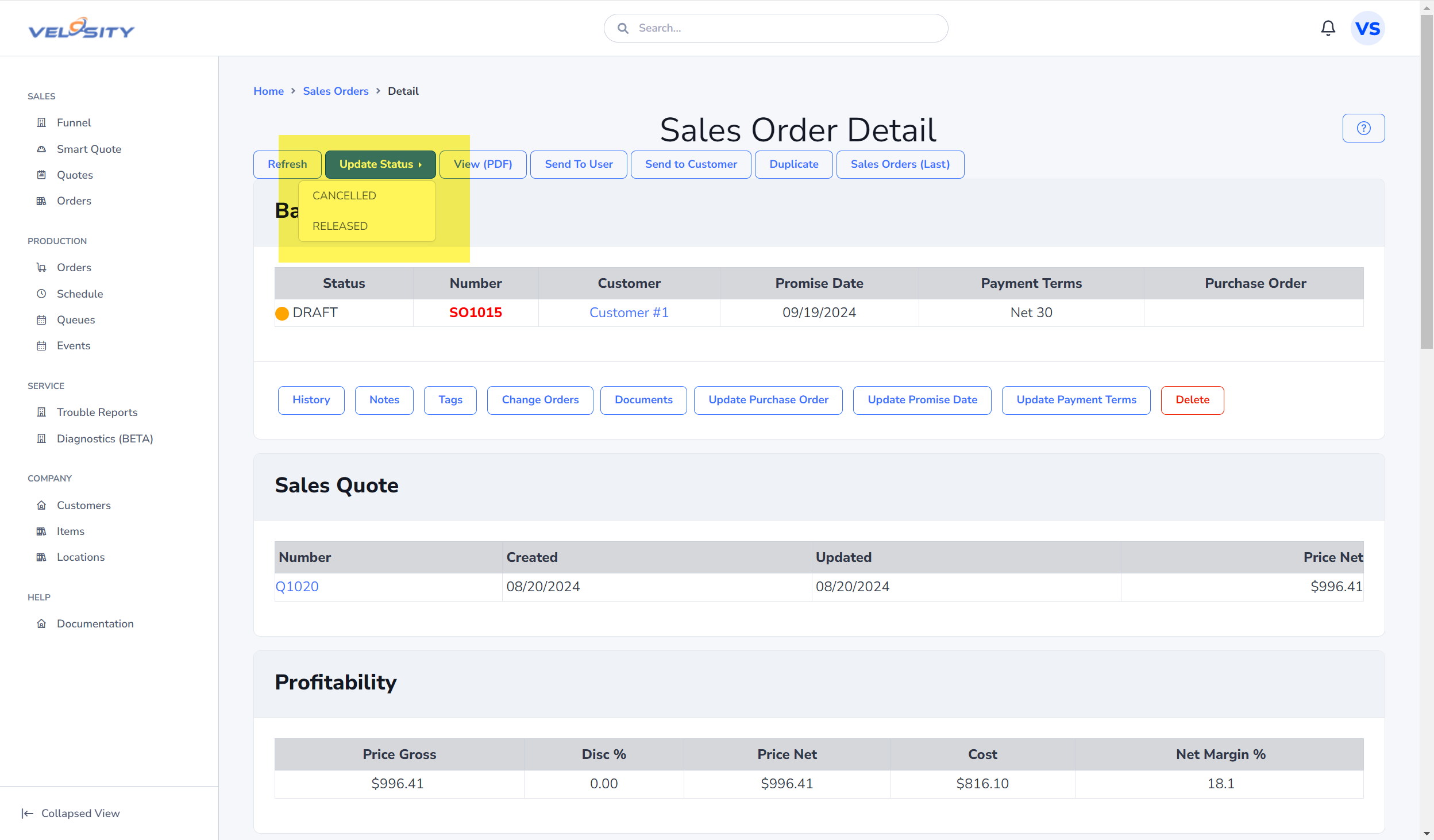The image size is (1434, 840).
Task: Open the VS user avatar menu
Action: click(x=1367, y=28)
